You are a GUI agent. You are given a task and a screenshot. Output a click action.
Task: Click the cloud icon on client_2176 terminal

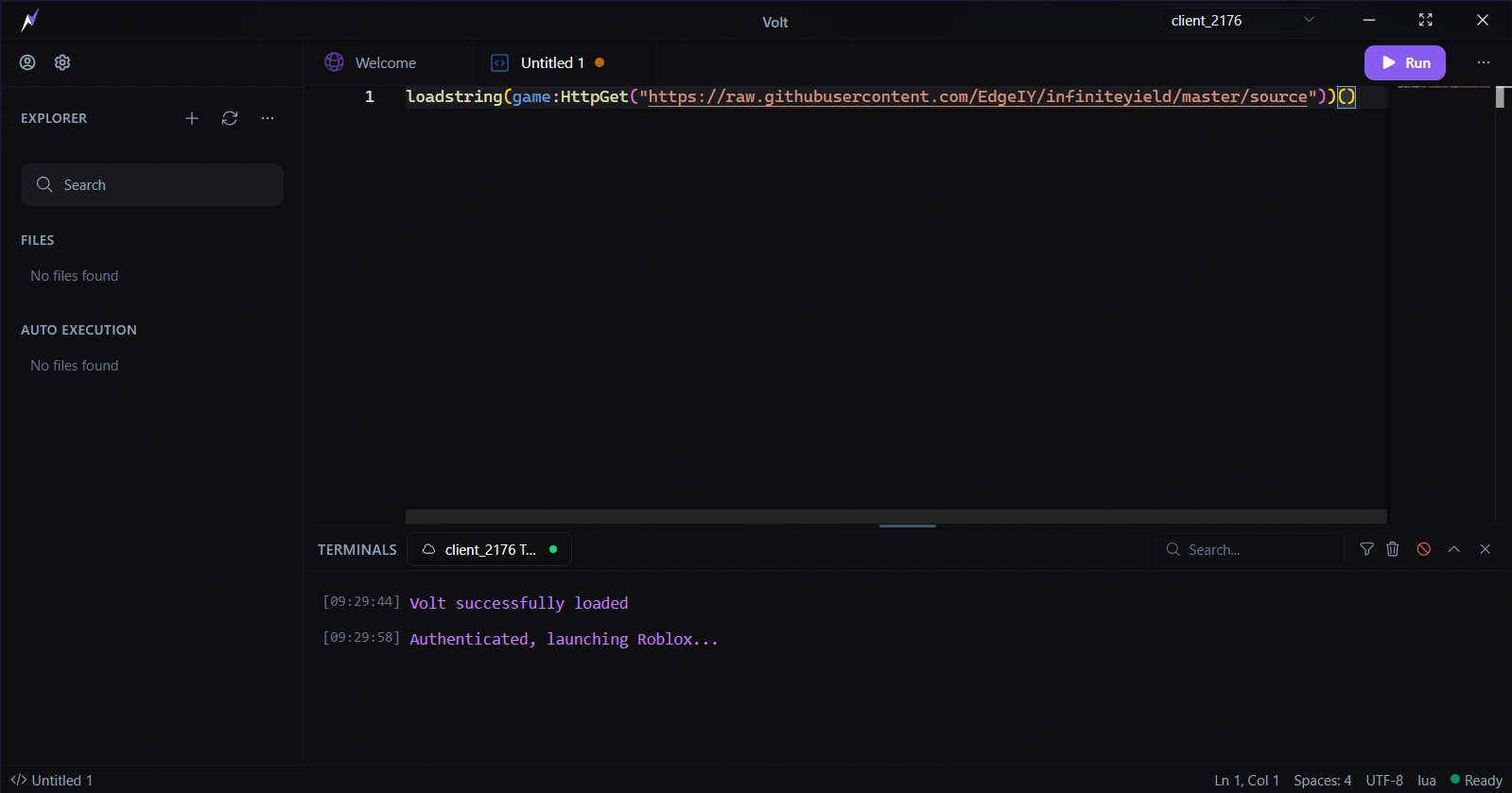(428, 549)
